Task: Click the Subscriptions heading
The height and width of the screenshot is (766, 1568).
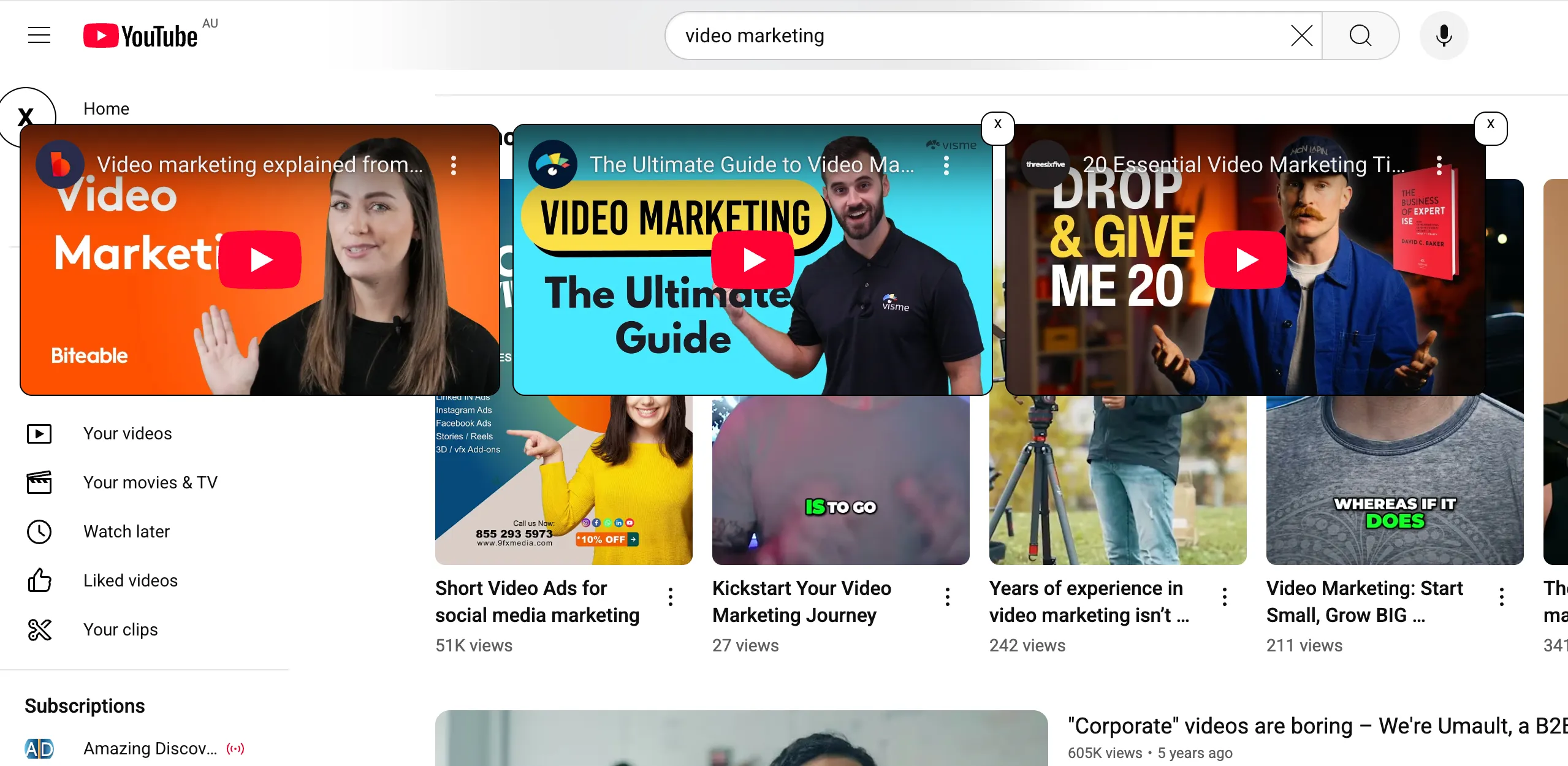Action: [85, 706]
